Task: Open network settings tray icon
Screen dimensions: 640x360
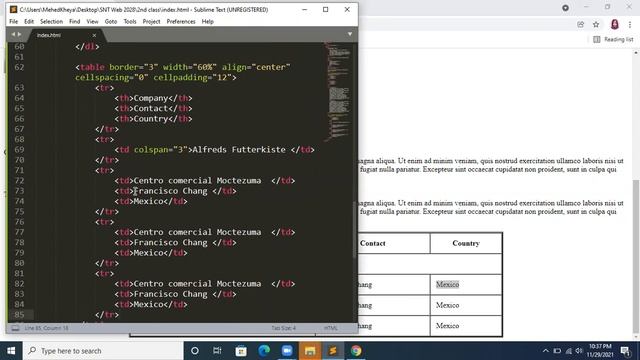Action: (x=569, y=351)
